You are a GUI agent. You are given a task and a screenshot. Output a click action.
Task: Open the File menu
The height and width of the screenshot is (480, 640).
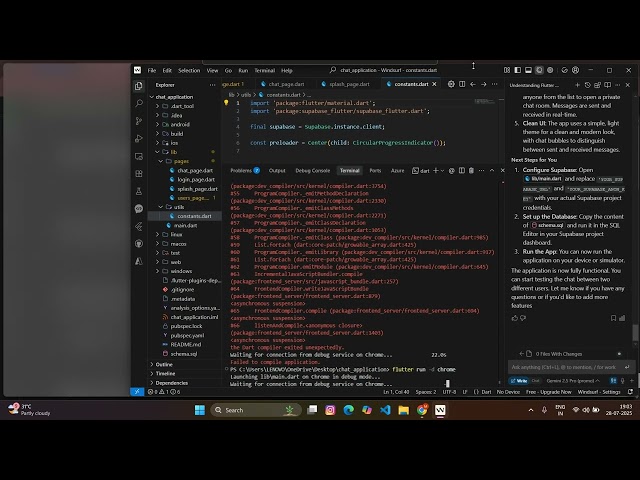(x=152, y=70)
